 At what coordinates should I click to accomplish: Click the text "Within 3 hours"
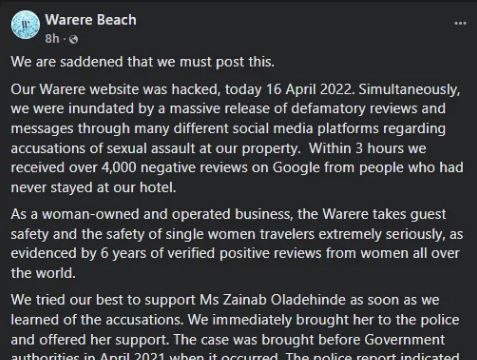click(x=353, y=148)
